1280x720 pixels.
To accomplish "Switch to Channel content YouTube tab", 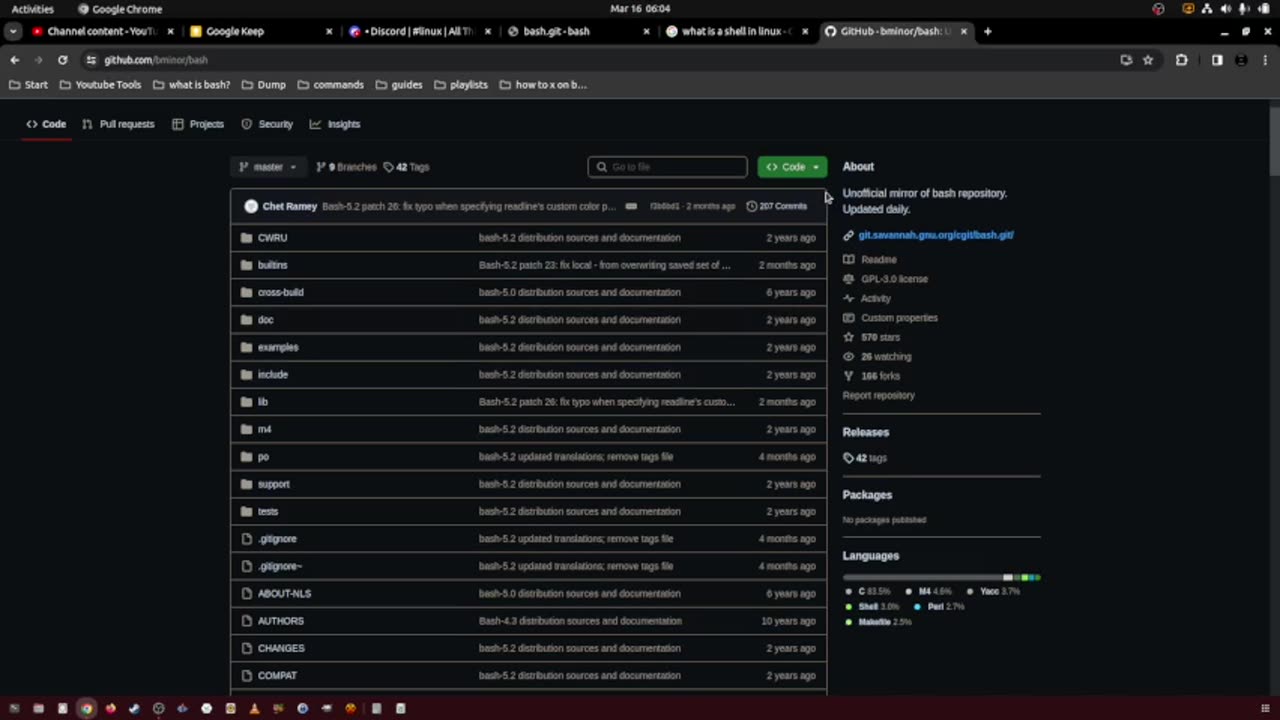I will 102,31.
